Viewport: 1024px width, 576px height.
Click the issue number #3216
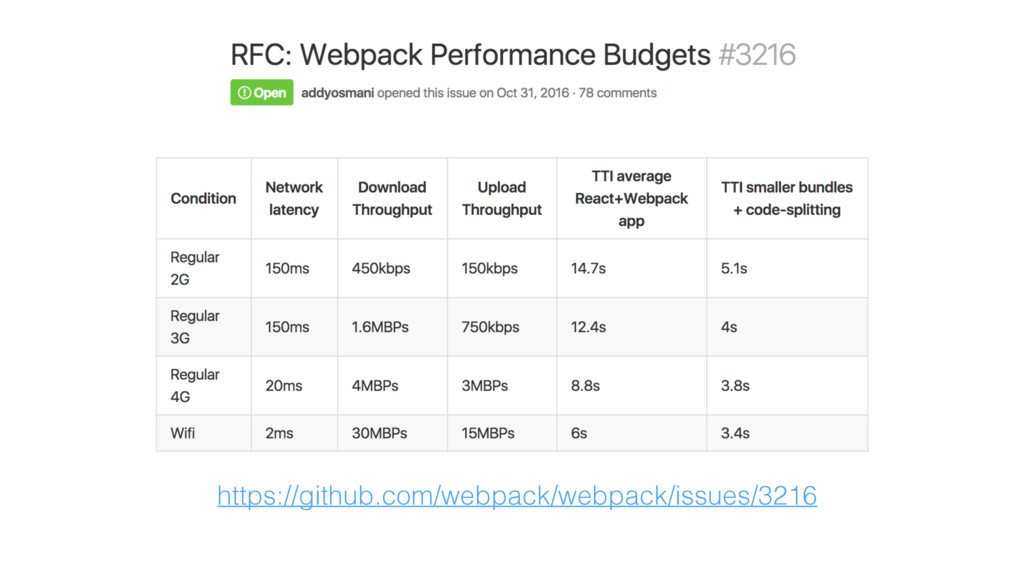tap(757, 54)
